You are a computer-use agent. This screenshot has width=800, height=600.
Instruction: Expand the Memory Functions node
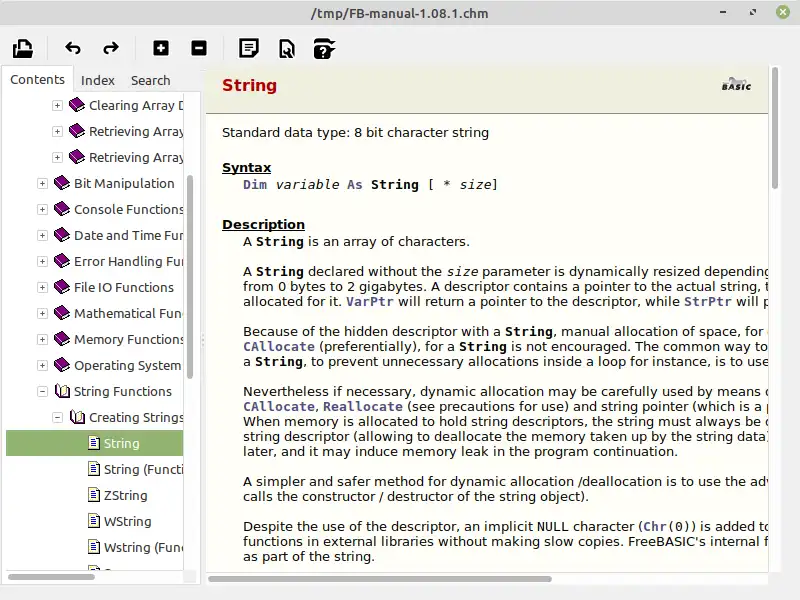tap(42, 340)
